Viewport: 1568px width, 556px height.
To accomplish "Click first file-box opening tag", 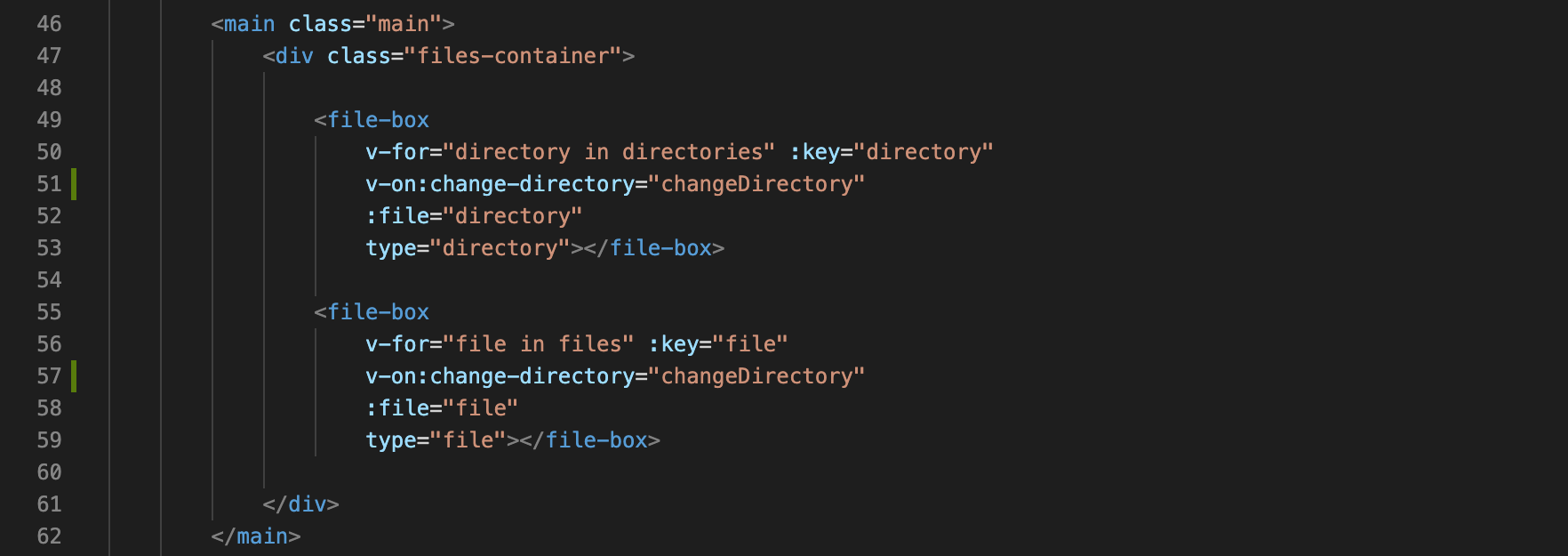I will pos(372,120).
